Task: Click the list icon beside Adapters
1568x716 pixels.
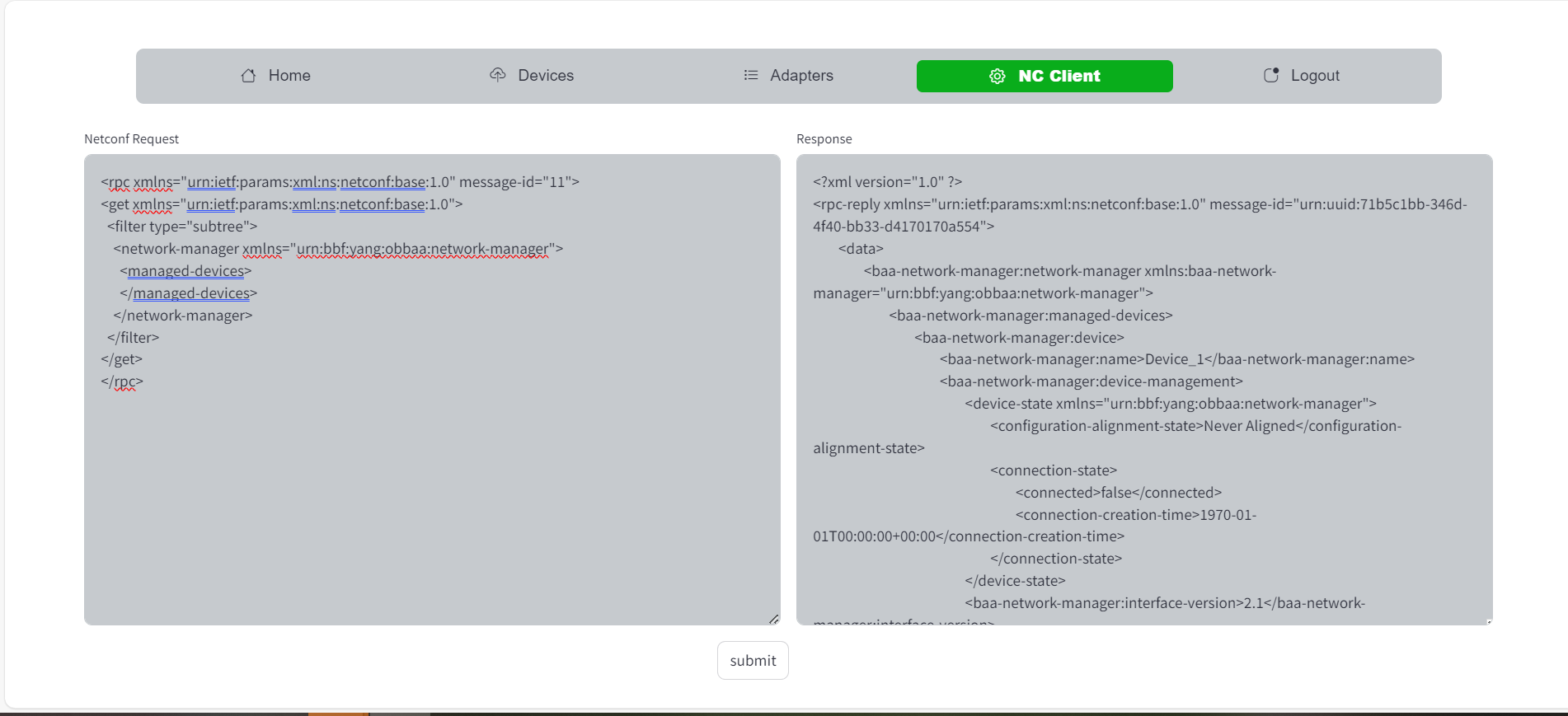Action: point(751,75)
